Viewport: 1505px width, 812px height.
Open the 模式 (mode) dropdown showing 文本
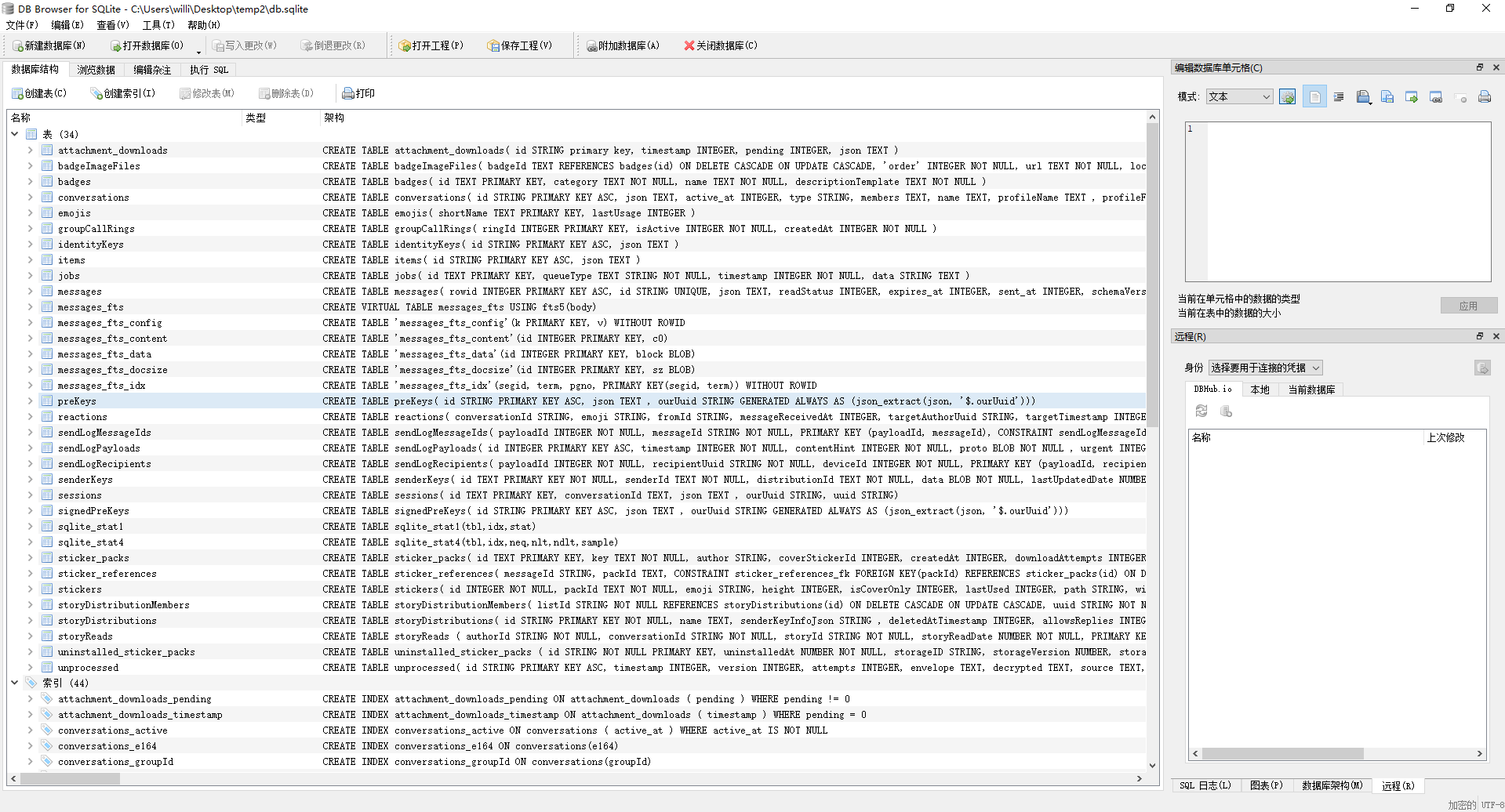coord(1239,96)
